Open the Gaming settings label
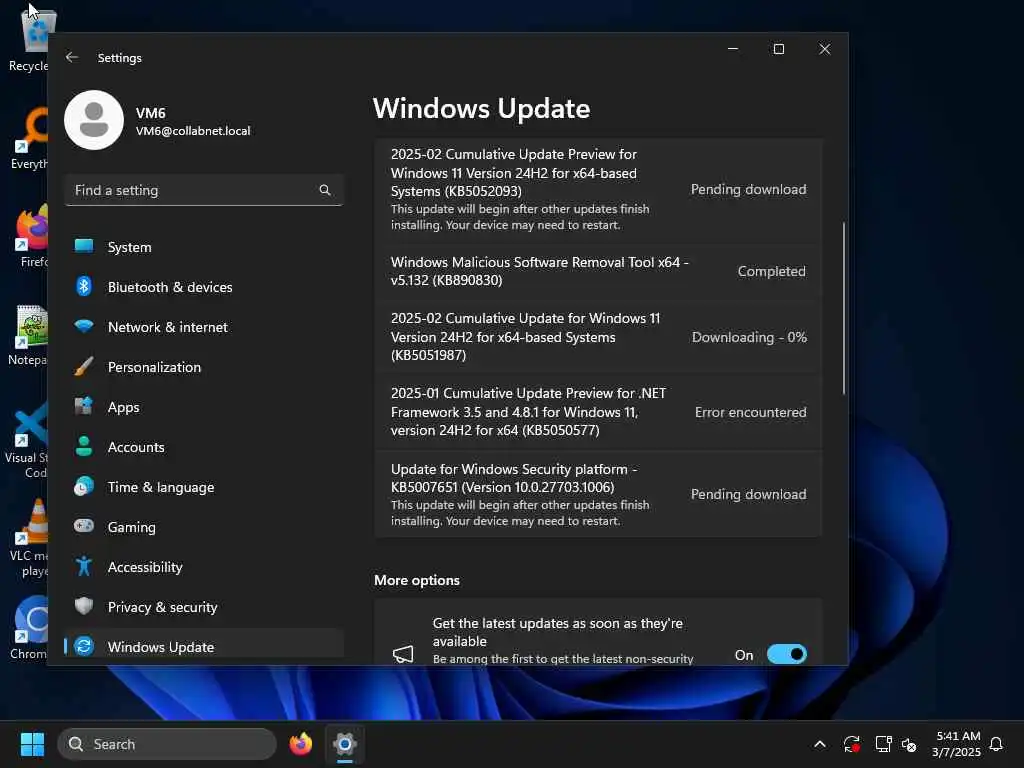 [131, 527]
